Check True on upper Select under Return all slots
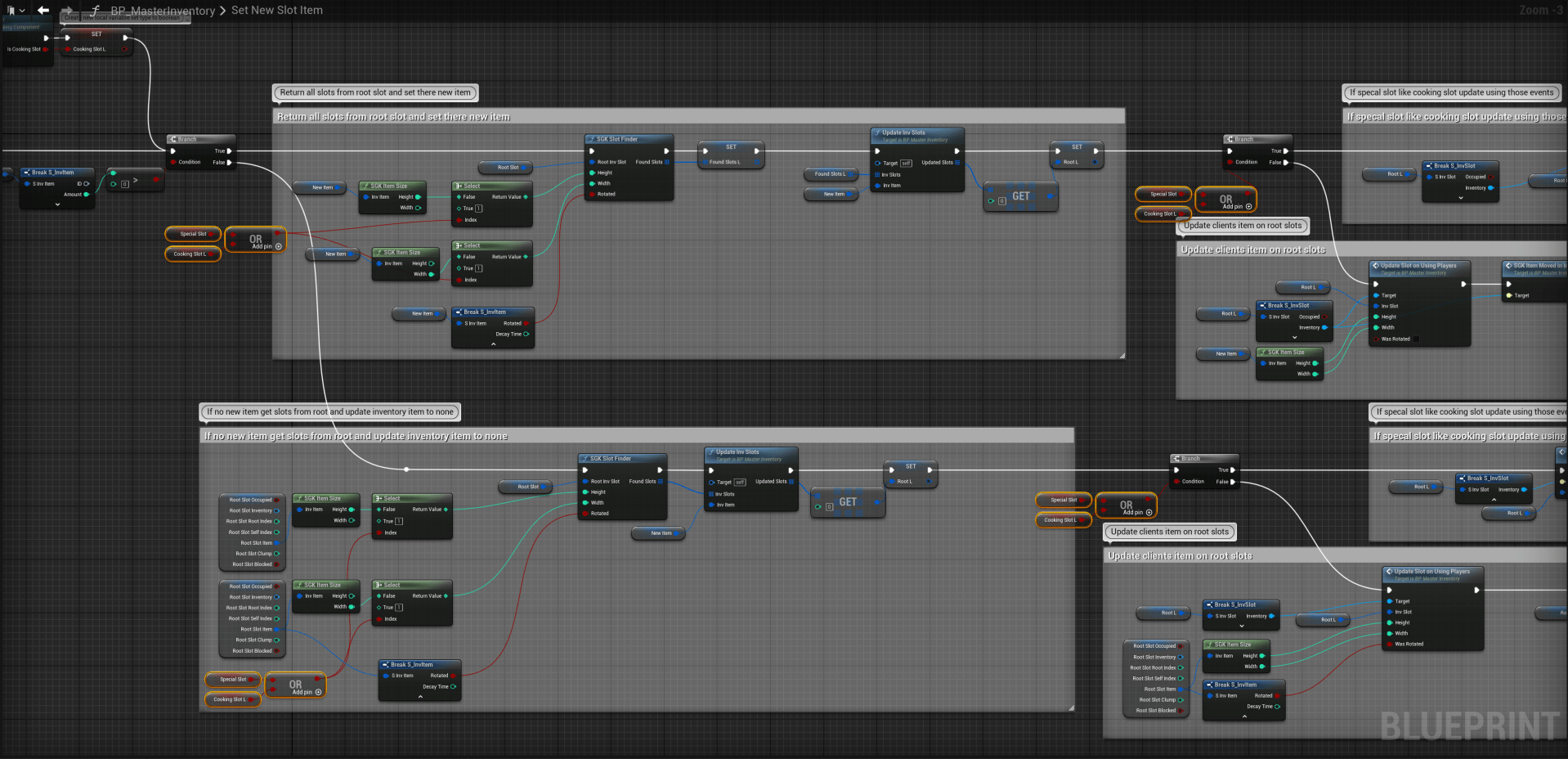The image size is (1568, 759). pyautogui.click(x=479, y=209)
